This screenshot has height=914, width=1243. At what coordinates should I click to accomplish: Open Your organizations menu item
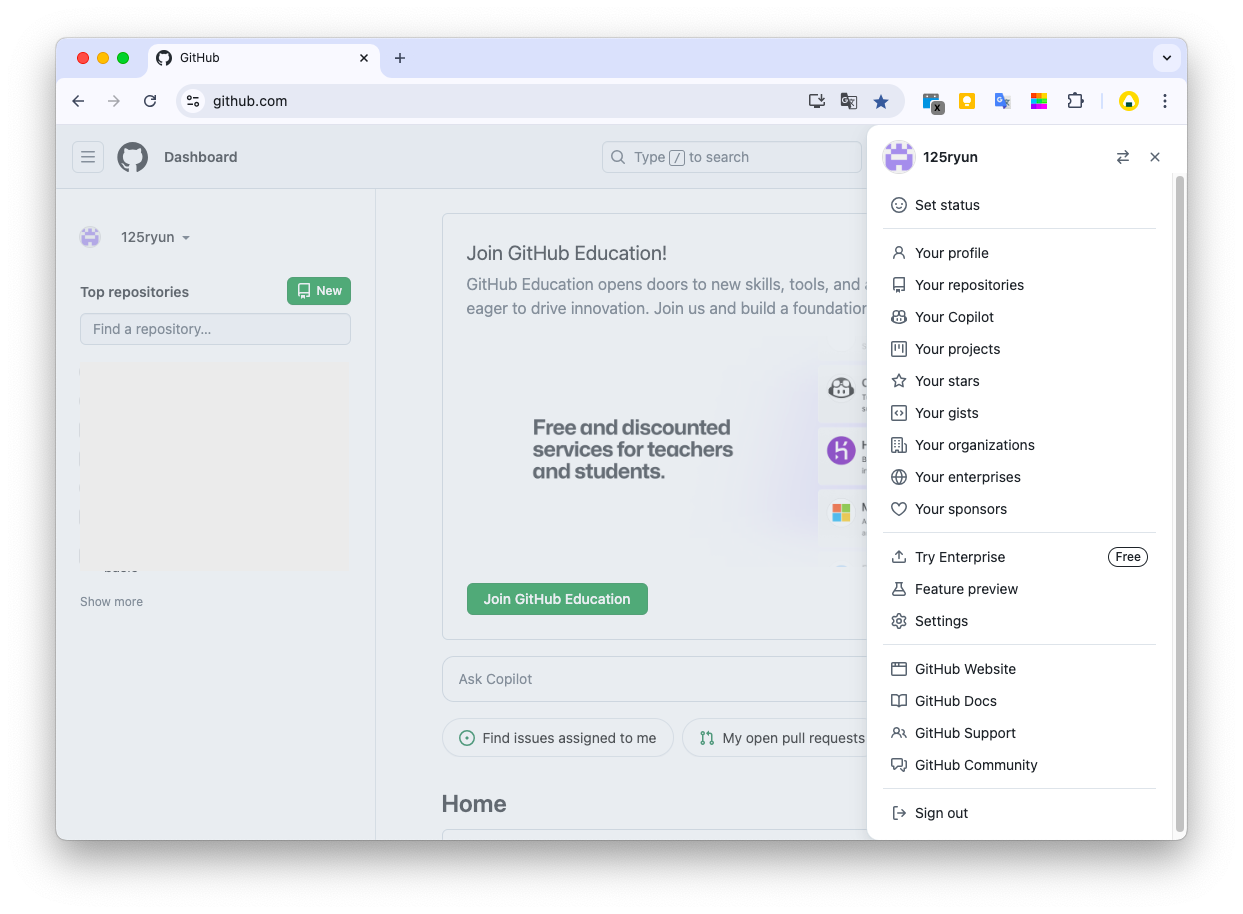1019,445
